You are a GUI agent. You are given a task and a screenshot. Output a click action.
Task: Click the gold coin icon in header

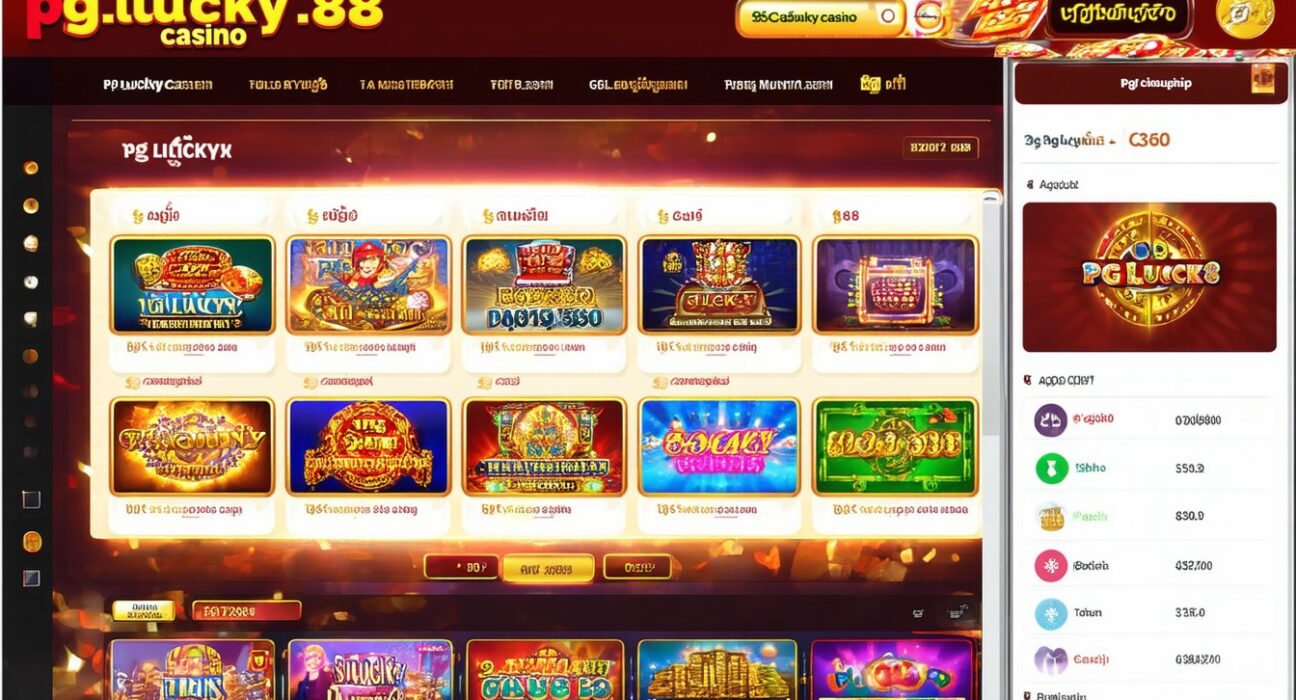1245,17
